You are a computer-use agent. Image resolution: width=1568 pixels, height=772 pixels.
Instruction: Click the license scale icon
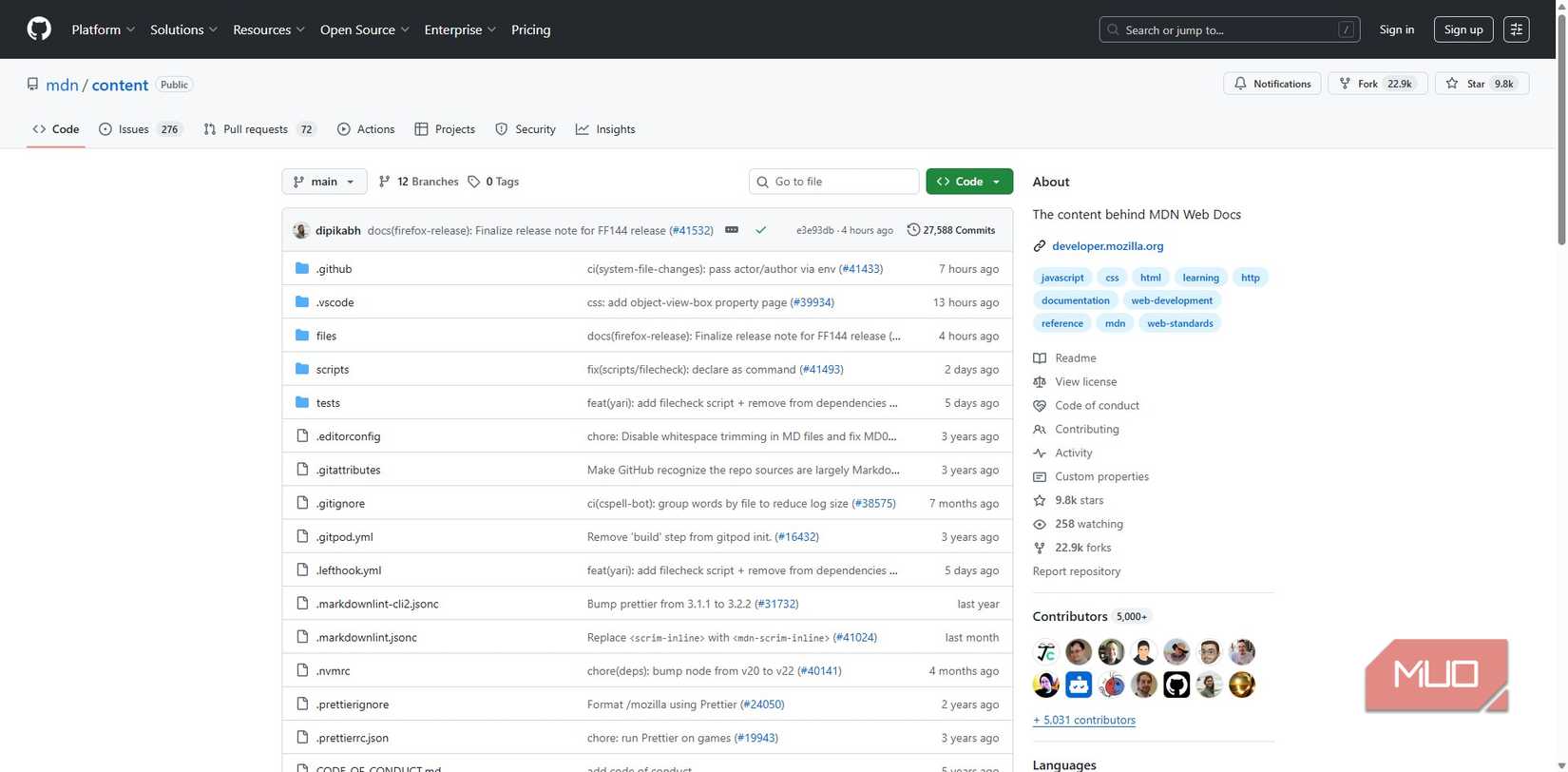click(x=1040, y=382)
